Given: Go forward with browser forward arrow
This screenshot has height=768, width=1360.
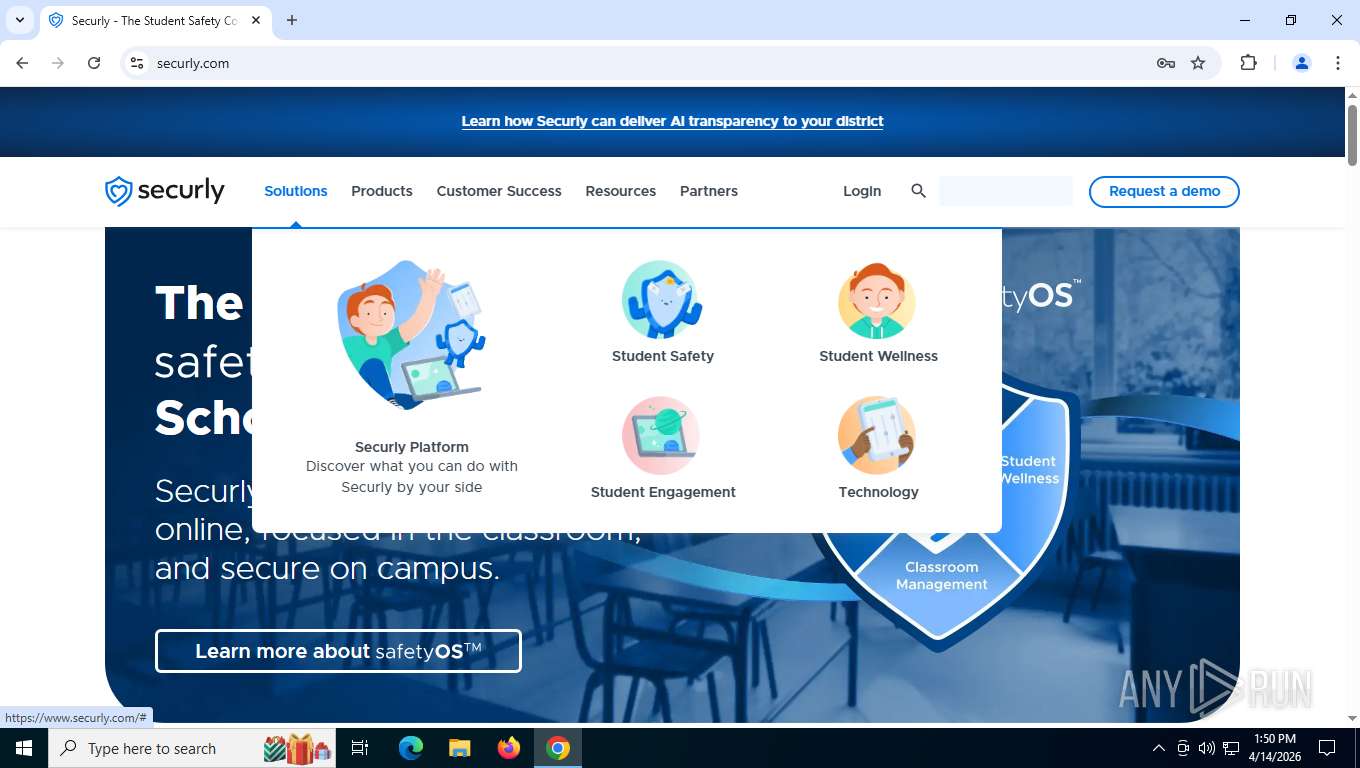Looking at the screenshot, I should click(58, 63).
